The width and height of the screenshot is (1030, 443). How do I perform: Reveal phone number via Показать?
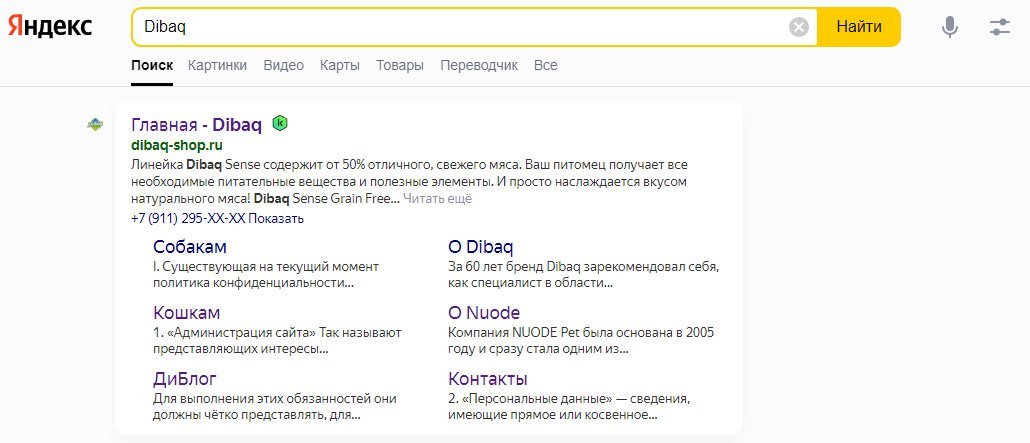click(276, 218)
